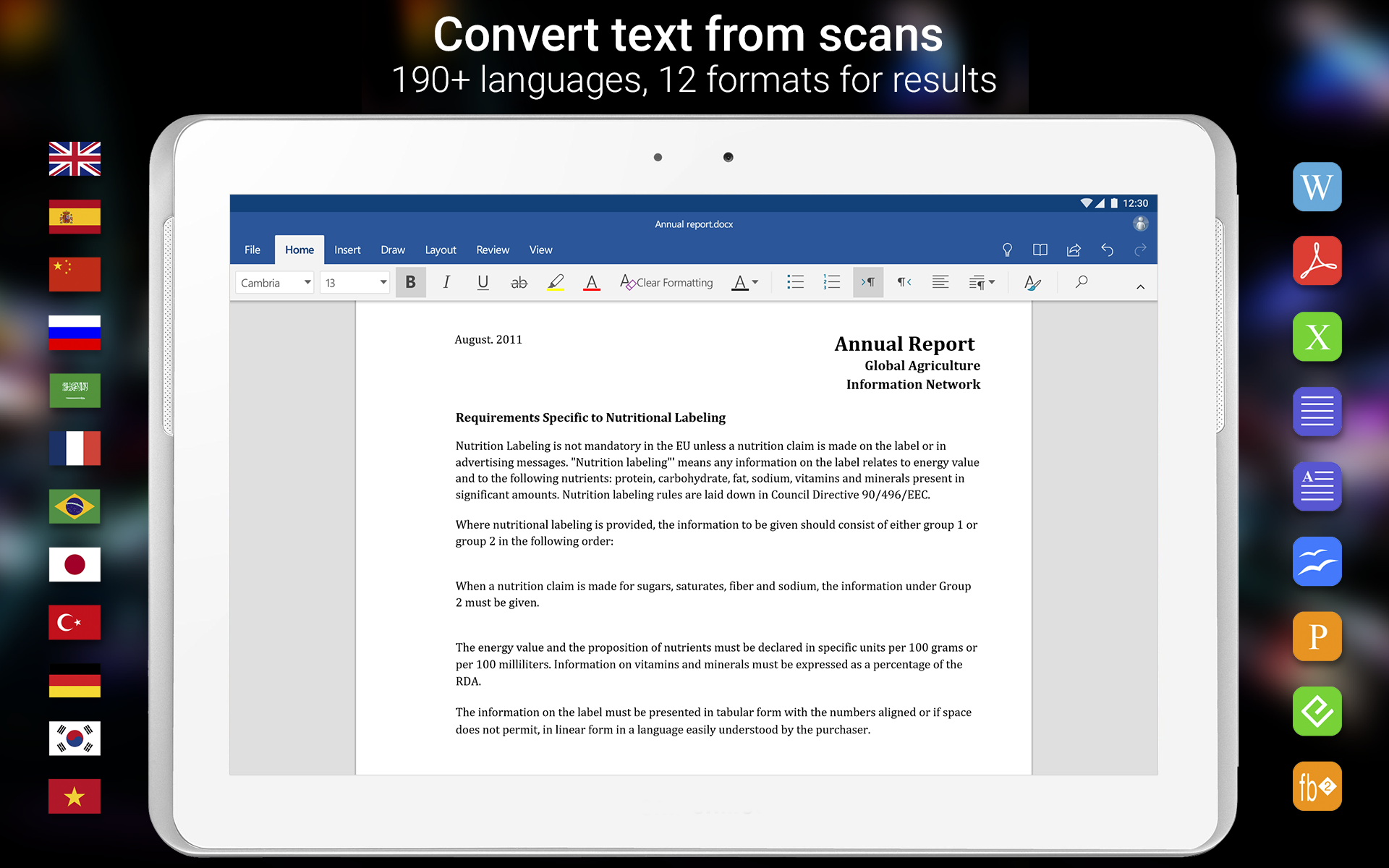Click the Saudi Arabia flag
The height and width of the screenshot is (868, 1389).
[75, 391]
